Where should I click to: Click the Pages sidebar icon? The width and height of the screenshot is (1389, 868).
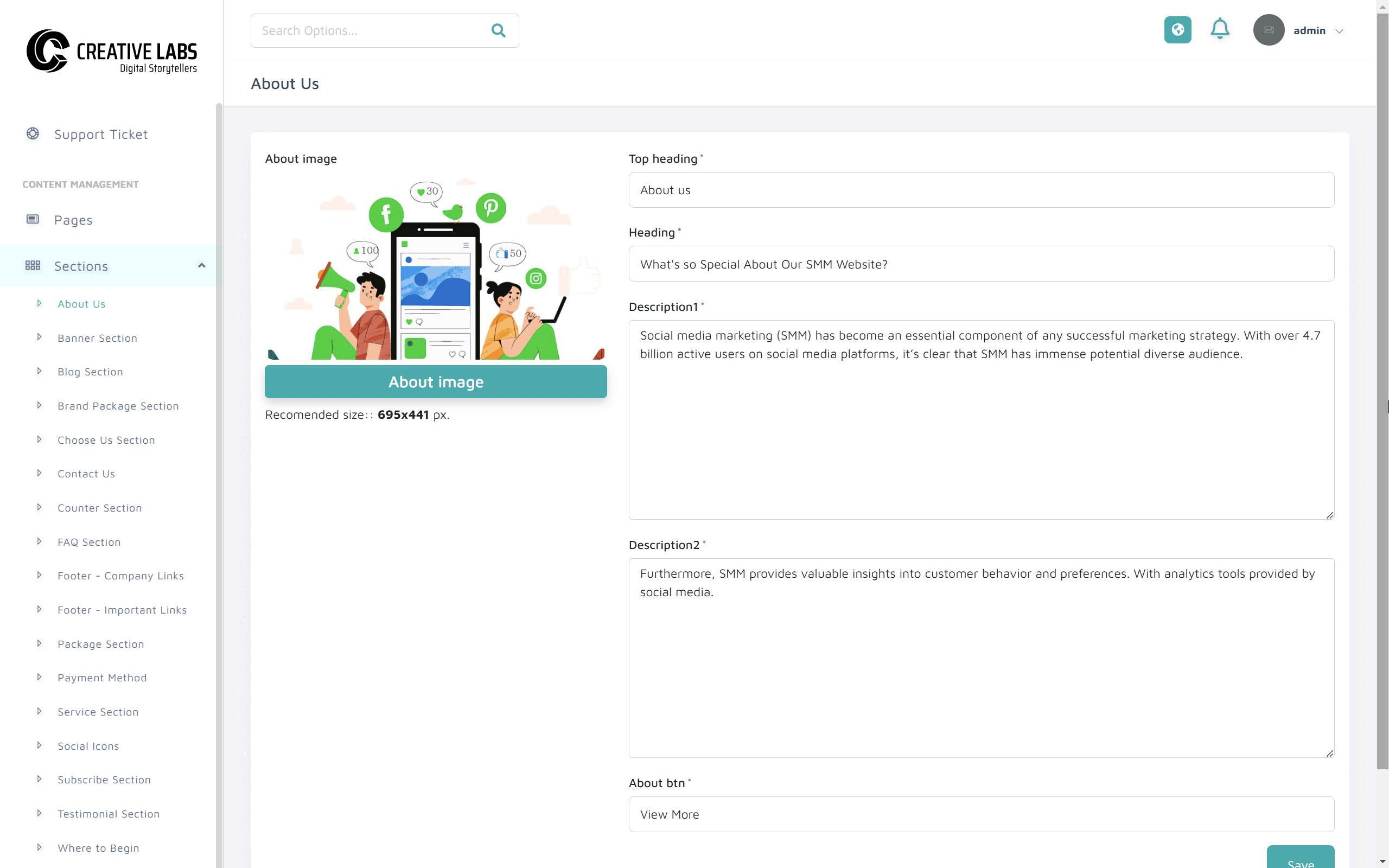pyautogui.click(x=33, y=219)
